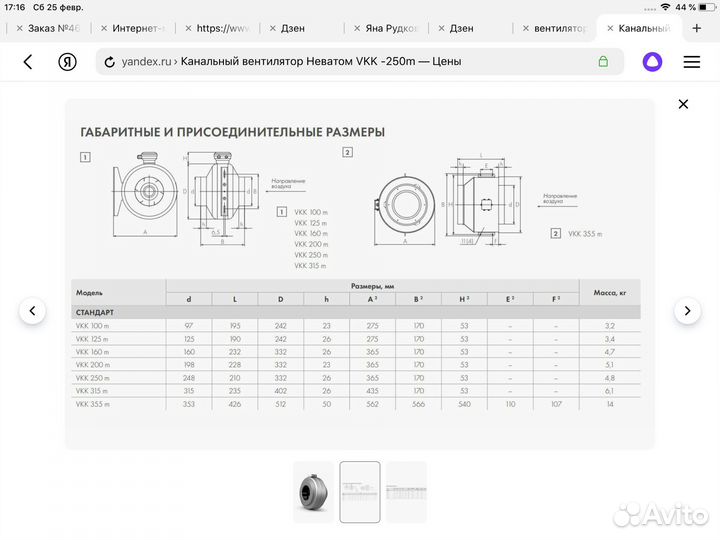Close the Заказ №46 tab
The image size is (720, 540).
tap(19, 28)
